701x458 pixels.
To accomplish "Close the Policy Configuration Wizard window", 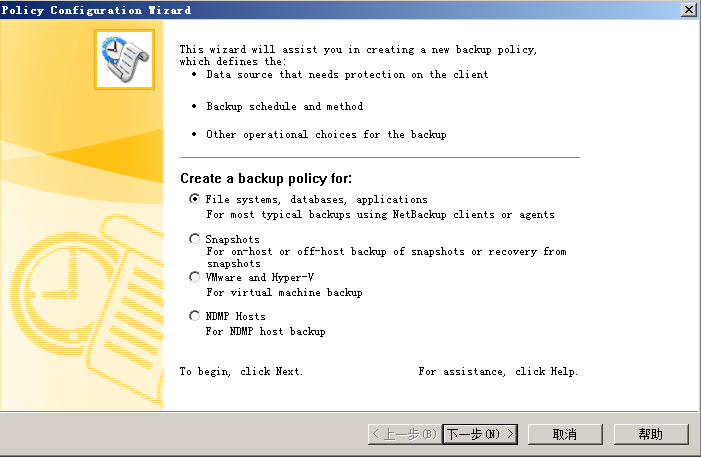I will (x=688, y=9).
